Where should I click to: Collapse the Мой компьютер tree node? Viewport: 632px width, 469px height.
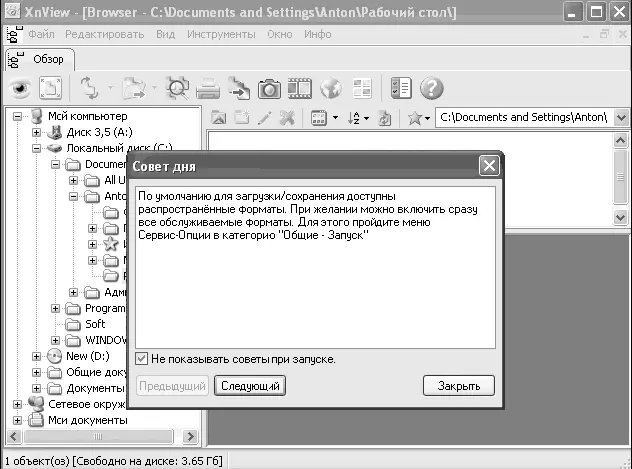tap(17, 116)
